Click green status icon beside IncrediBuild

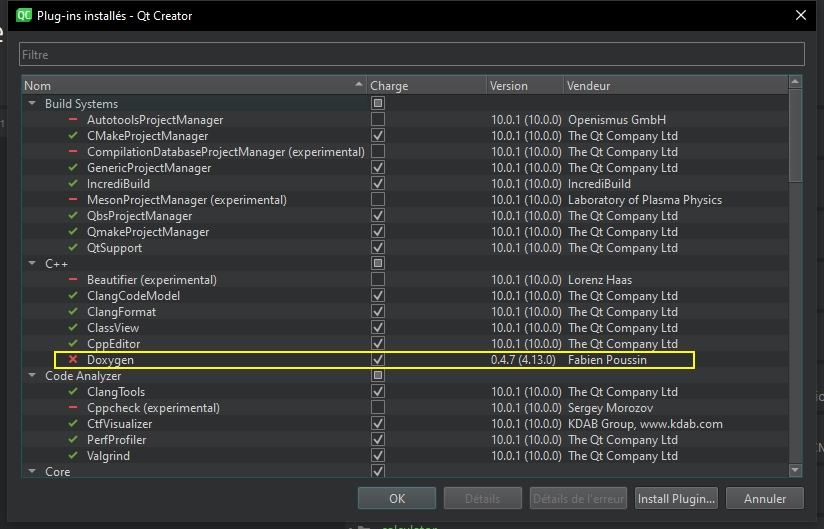point(73,183)
